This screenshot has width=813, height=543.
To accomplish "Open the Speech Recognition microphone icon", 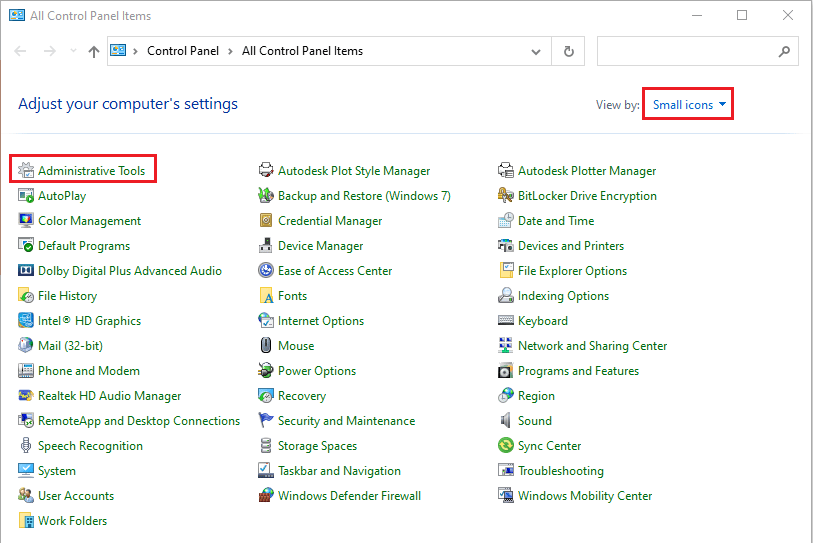I will click(25, 445).
